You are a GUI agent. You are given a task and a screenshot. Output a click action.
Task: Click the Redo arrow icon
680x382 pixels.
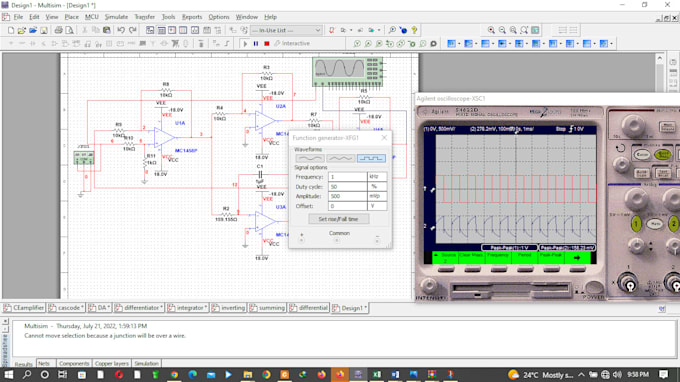point(133,30)
